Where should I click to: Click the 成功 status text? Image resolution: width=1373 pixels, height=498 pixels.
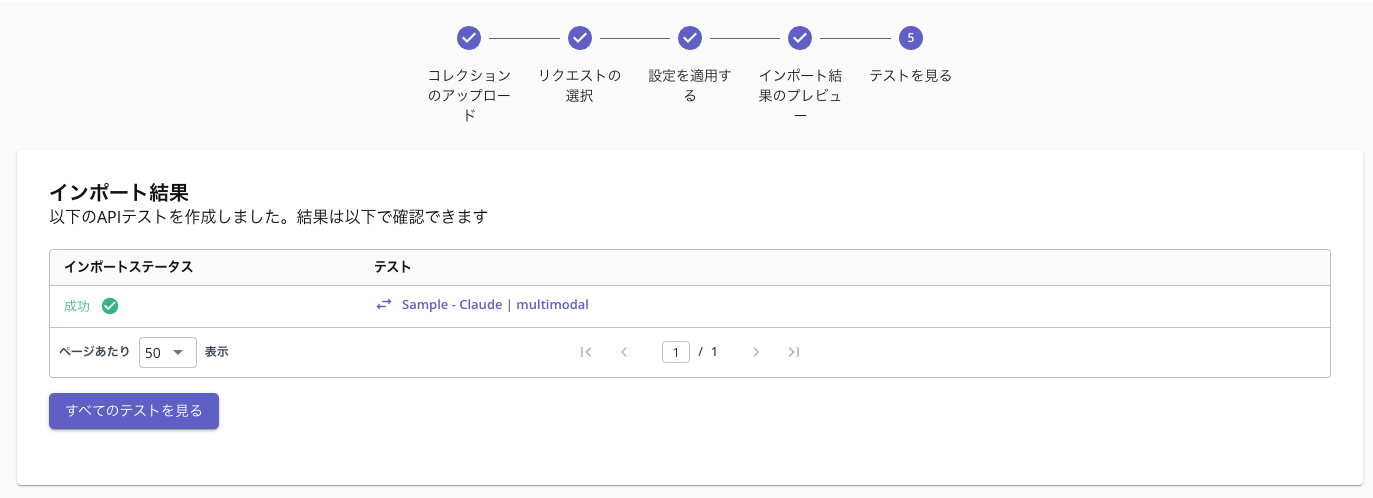(x=77, y=306)
